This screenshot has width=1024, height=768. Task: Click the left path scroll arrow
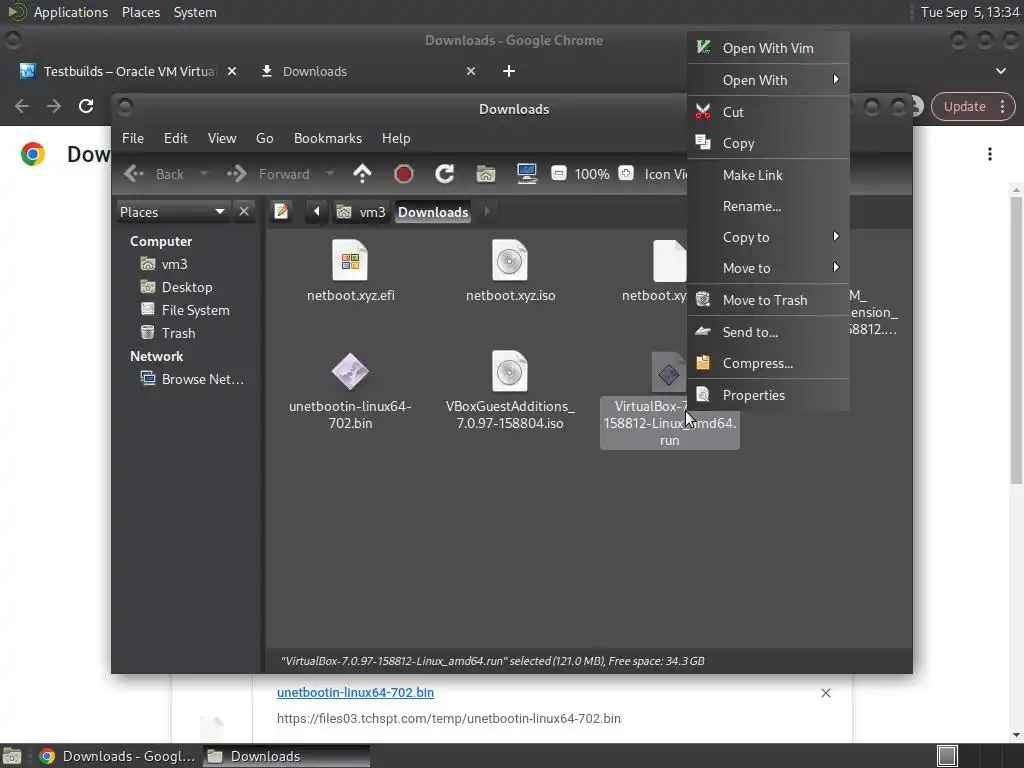pos(317,212)
